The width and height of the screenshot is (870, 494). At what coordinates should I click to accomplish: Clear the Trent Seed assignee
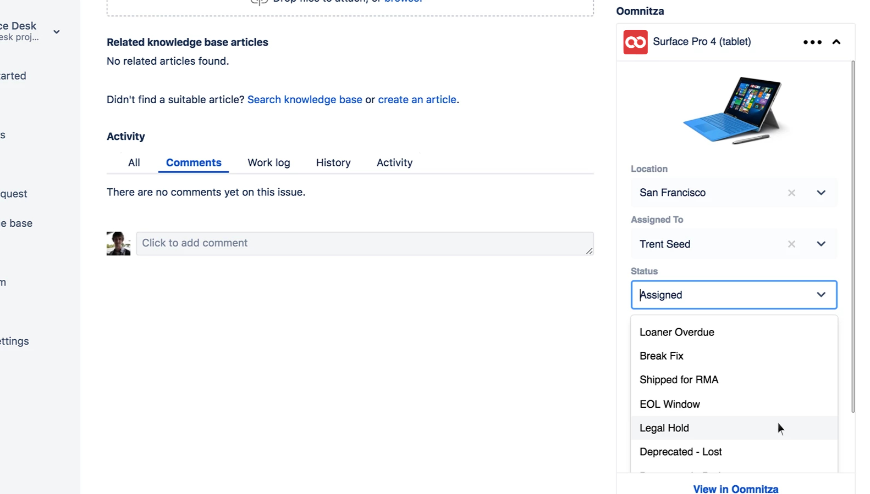(792, 244)
